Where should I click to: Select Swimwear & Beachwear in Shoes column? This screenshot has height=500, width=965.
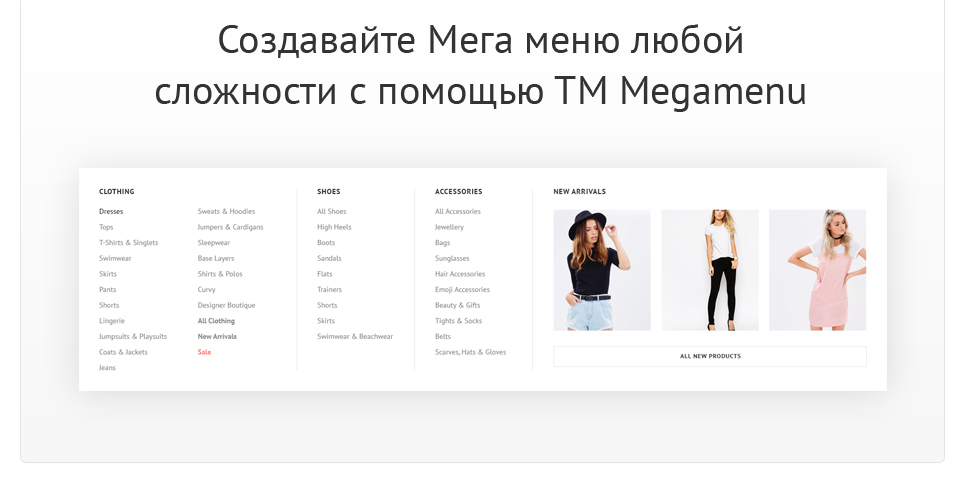coord(355,337)
